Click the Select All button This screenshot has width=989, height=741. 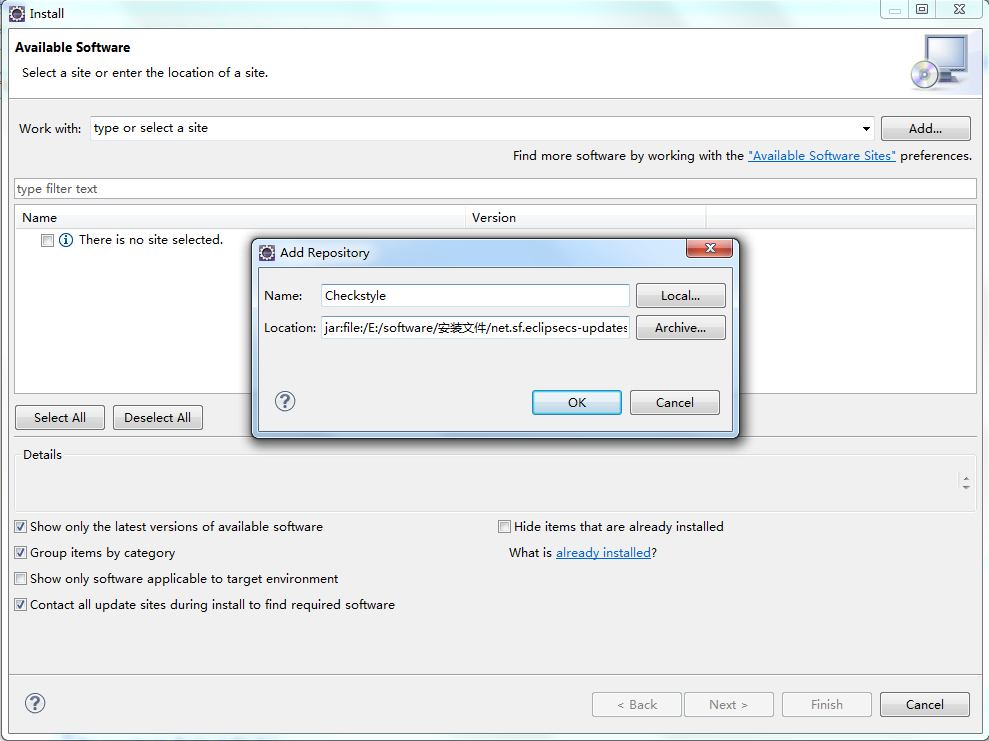click(60, 417)
